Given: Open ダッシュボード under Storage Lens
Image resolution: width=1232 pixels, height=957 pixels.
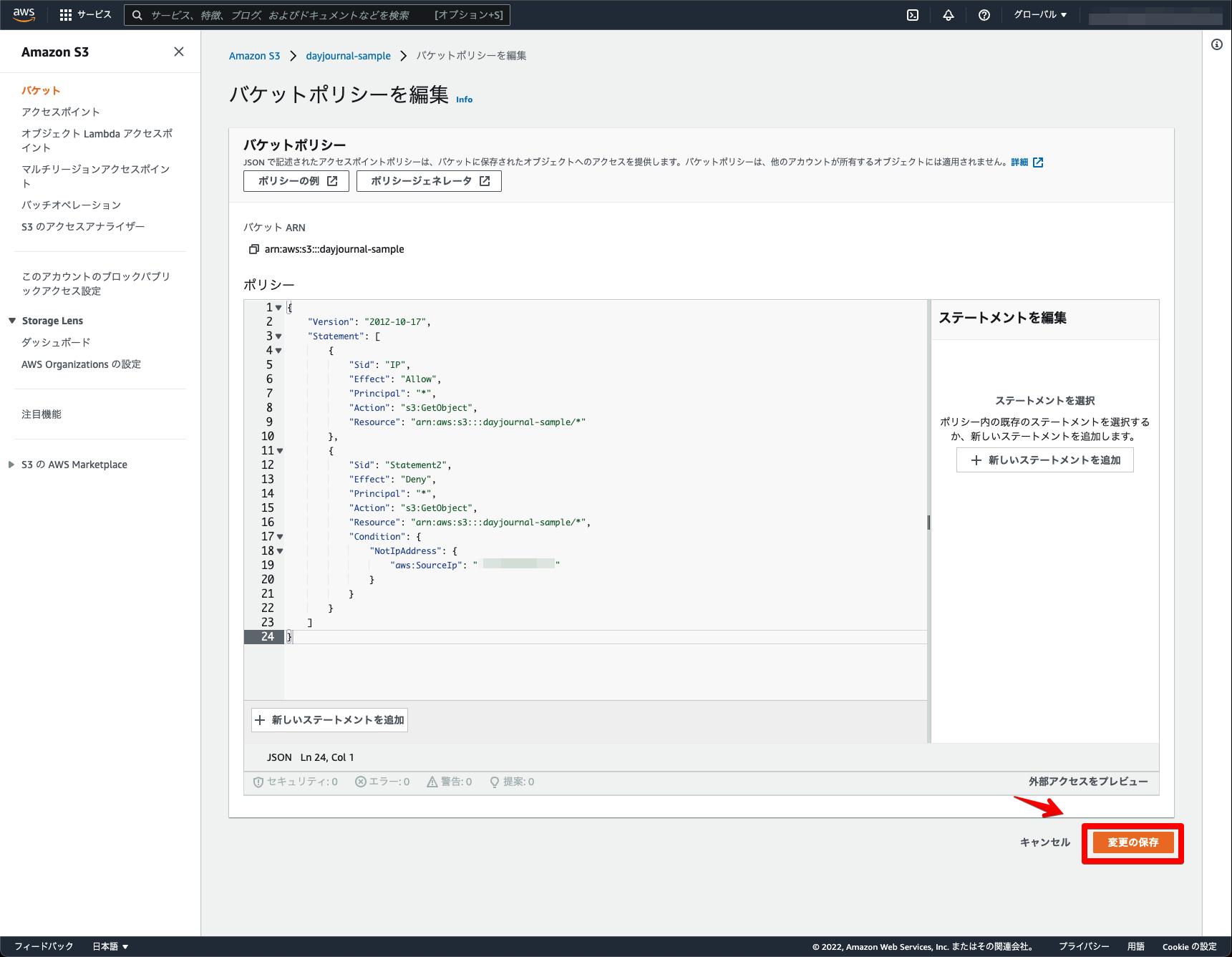Looking at the screenshot, I should coord(56,342).
